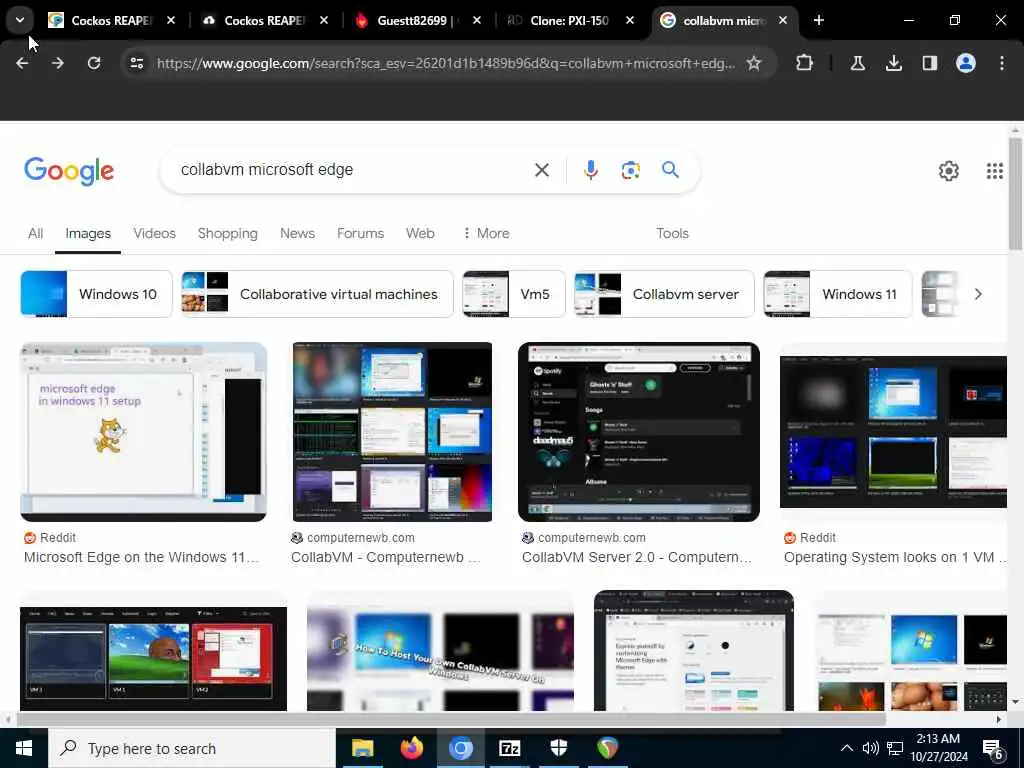Image resolution: width=1024 pixels, height=768 pixels.
Task: Switch to the Web results tab
Action: [x=420, y=233]
